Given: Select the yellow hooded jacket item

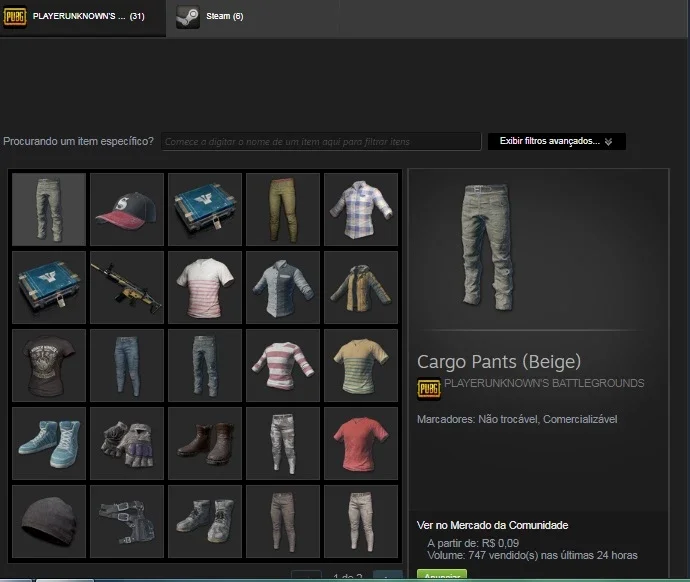Looking at the screenshot, I should [361, 287].
